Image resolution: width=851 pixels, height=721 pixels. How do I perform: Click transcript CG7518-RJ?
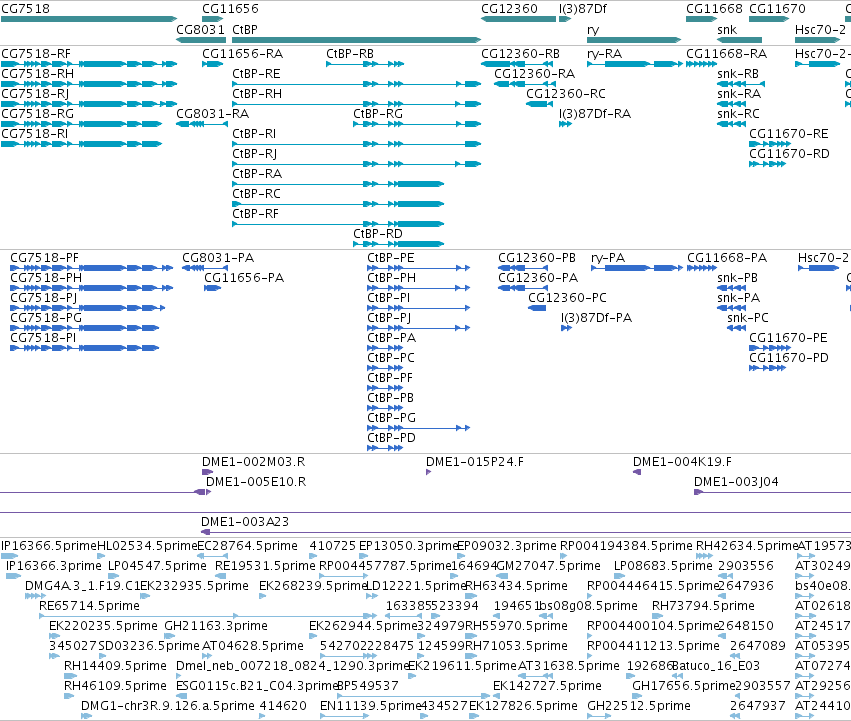[x=89, y=104]
